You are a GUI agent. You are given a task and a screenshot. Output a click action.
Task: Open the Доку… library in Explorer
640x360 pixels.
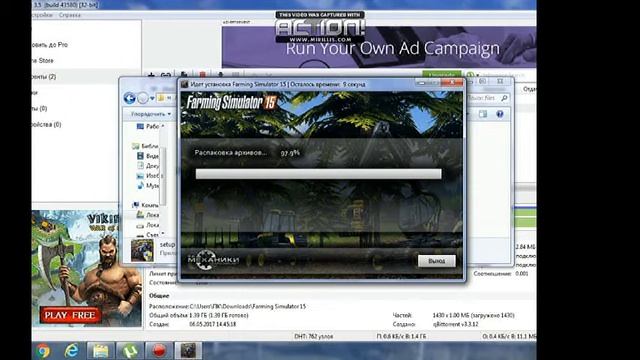pyautogui.click(x=148, y=166)
